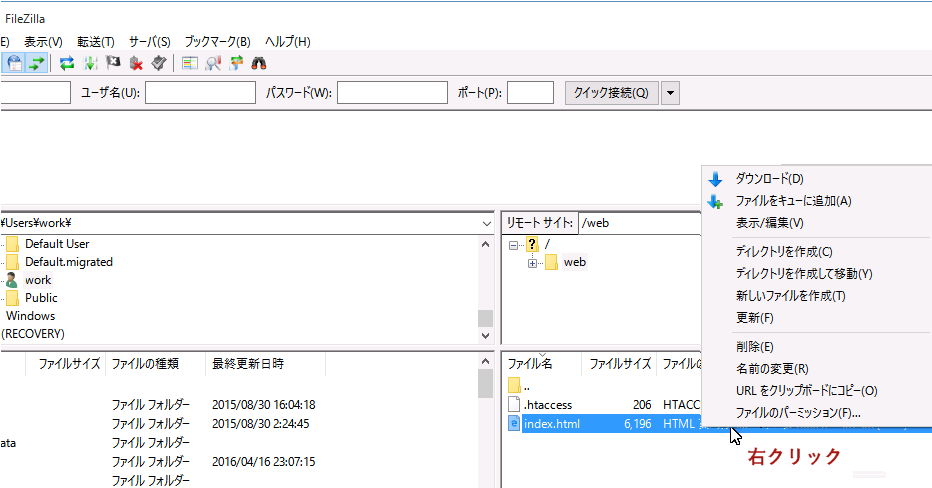The height and width of the screenshot is (488, 932).
Task: Click the reconnect to last server icon
Action: (158, 63)
